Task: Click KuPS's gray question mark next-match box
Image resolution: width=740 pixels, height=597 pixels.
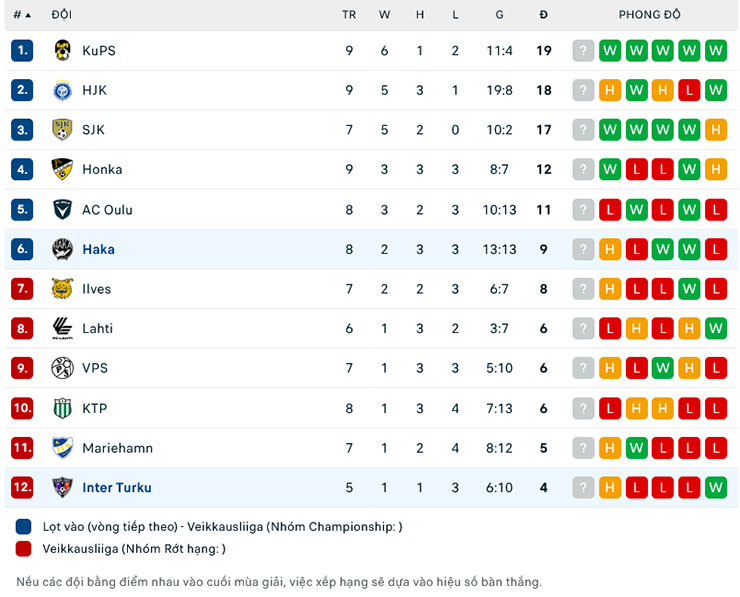Action: point(583,50)
